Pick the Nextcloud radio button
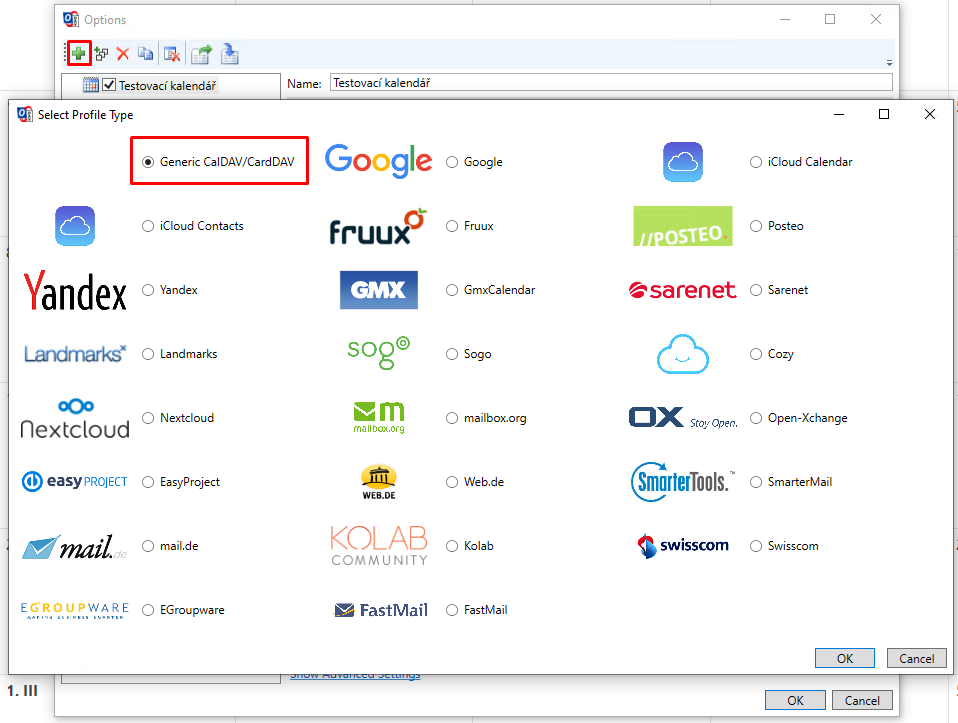 click(148, 418)
